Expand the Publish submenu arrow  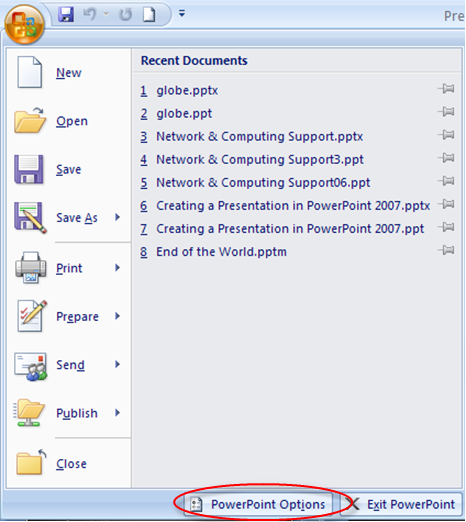pyautogui.click(x=117, y=413)
